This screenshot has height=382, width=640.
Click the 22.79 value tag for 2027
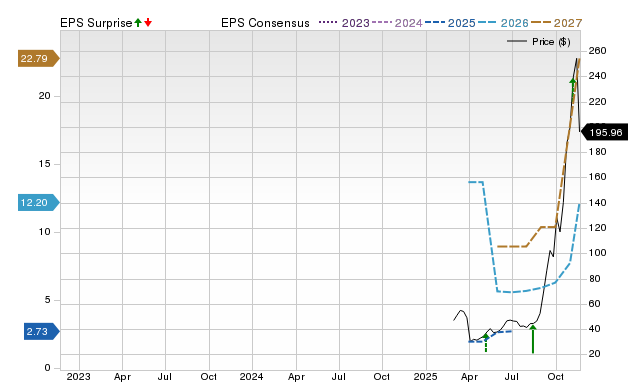(39, 58)
